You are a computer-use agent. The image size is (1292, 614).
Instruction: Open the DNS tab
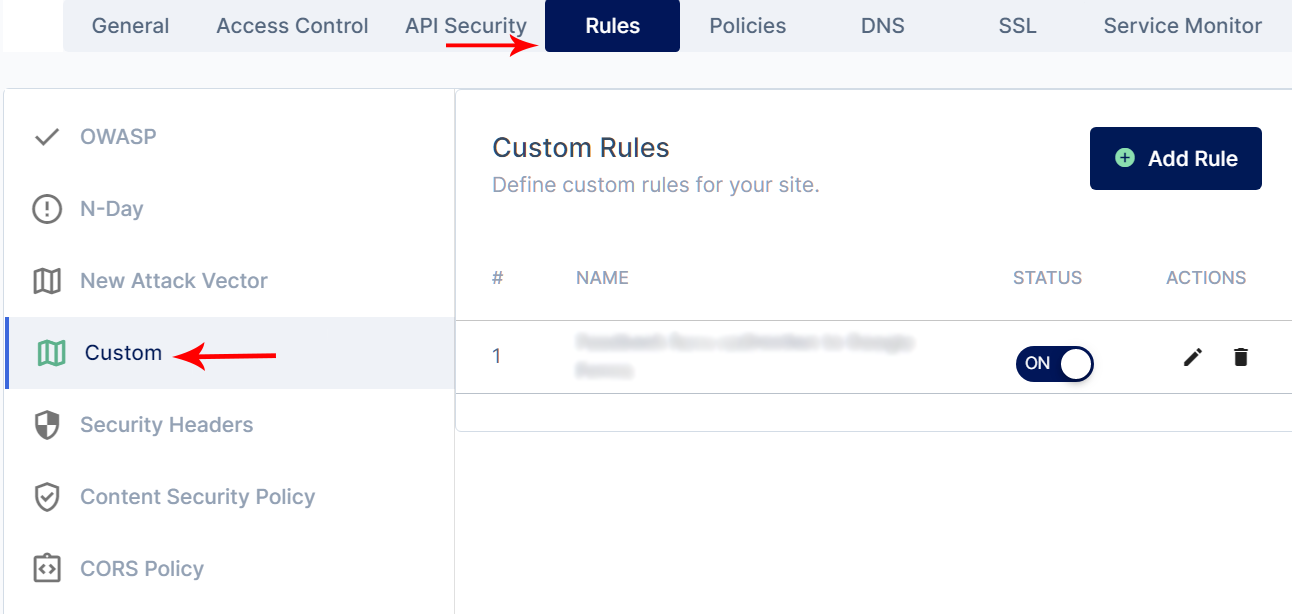click(883, 26)
